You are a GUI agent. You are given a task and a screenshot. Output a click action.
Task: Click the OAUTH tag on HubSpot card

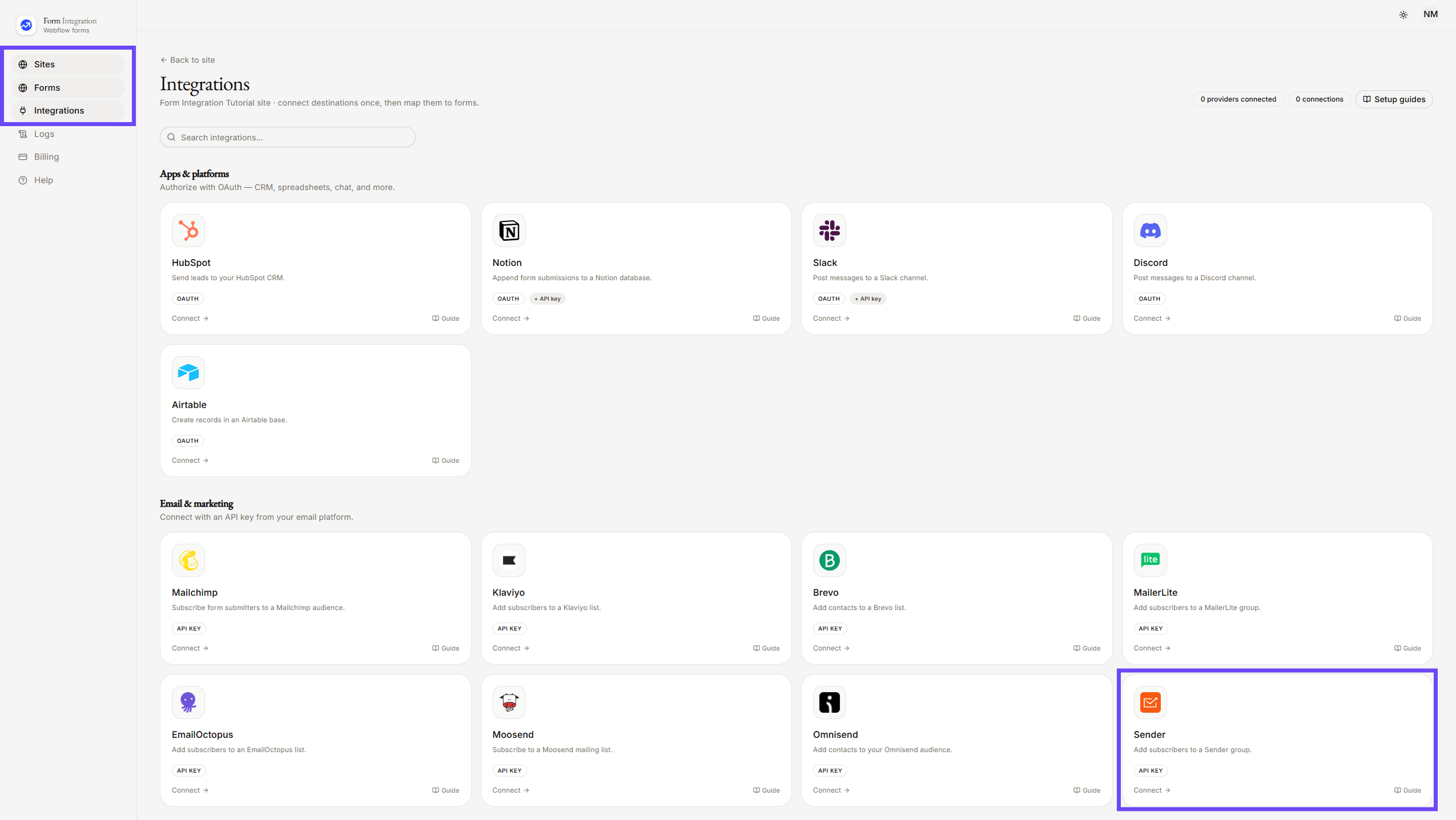point(188,299)
